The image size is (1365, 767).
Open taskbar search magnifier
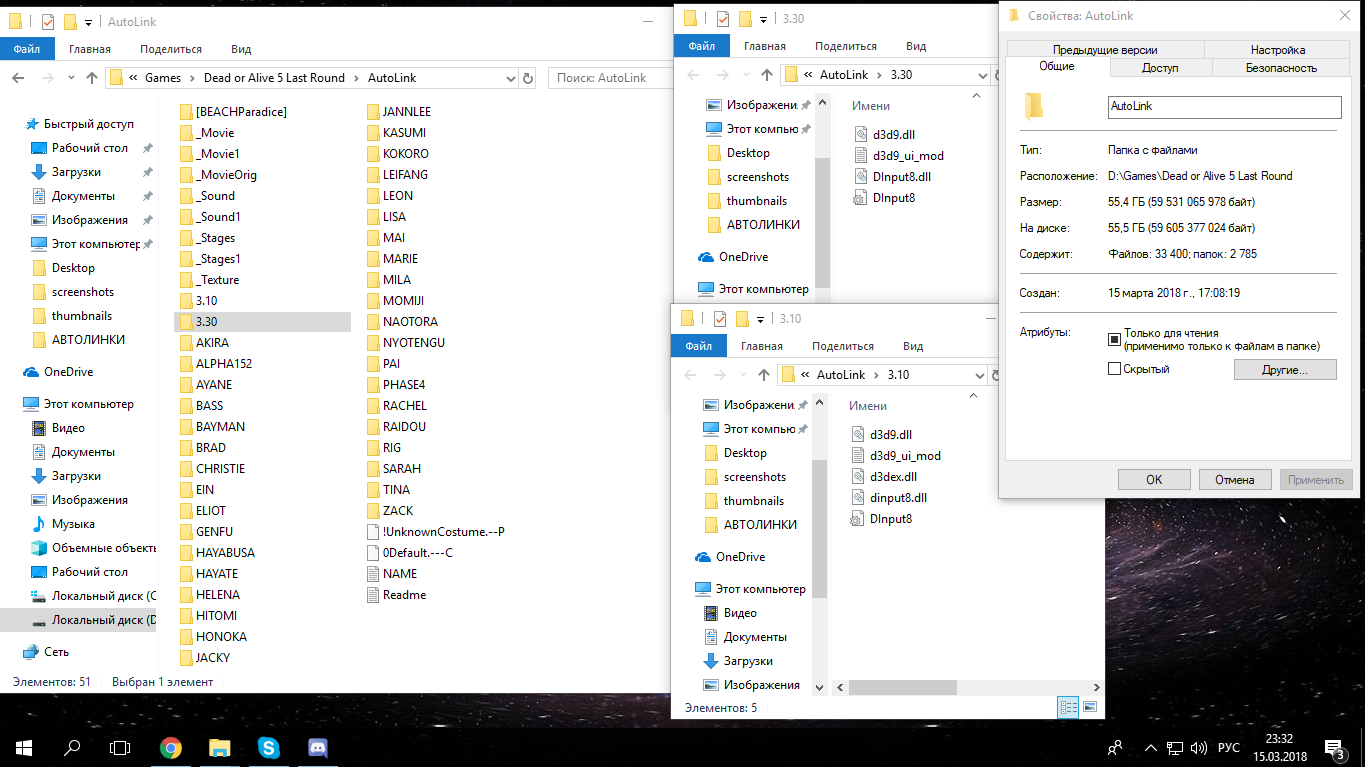click(x=72, y=747)
